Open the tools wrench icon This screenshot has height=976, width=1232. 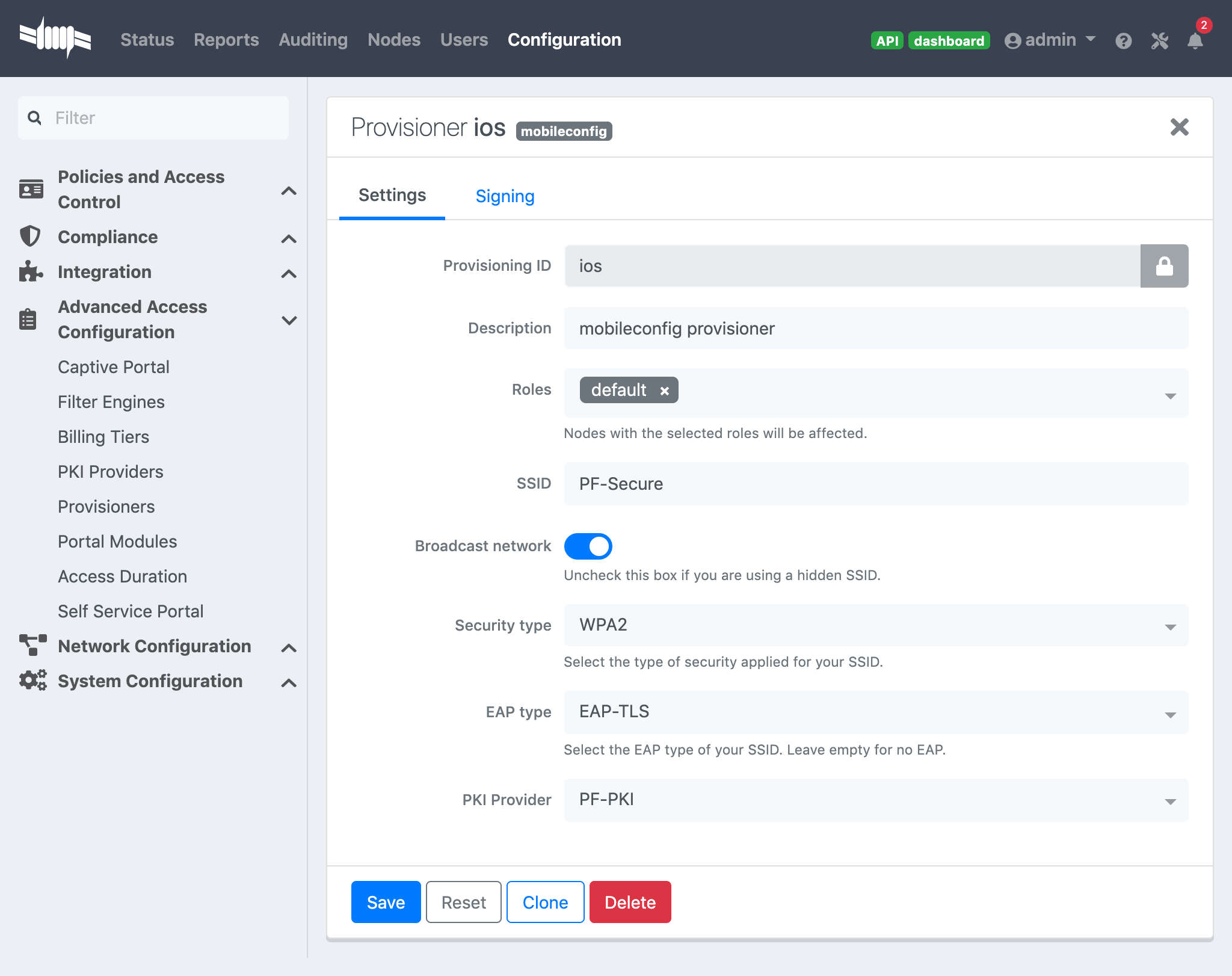(1159, 40)
